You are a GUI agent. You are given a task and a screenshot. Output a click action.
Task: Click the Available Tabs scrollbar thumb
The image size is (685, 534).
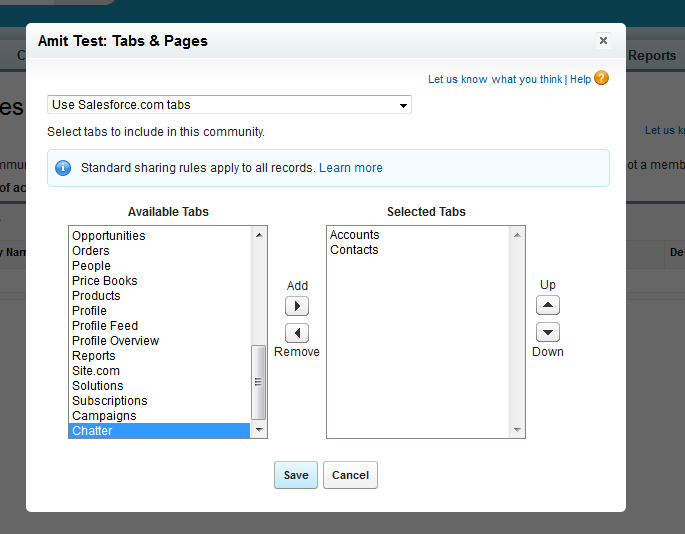[x=259, y=382]
